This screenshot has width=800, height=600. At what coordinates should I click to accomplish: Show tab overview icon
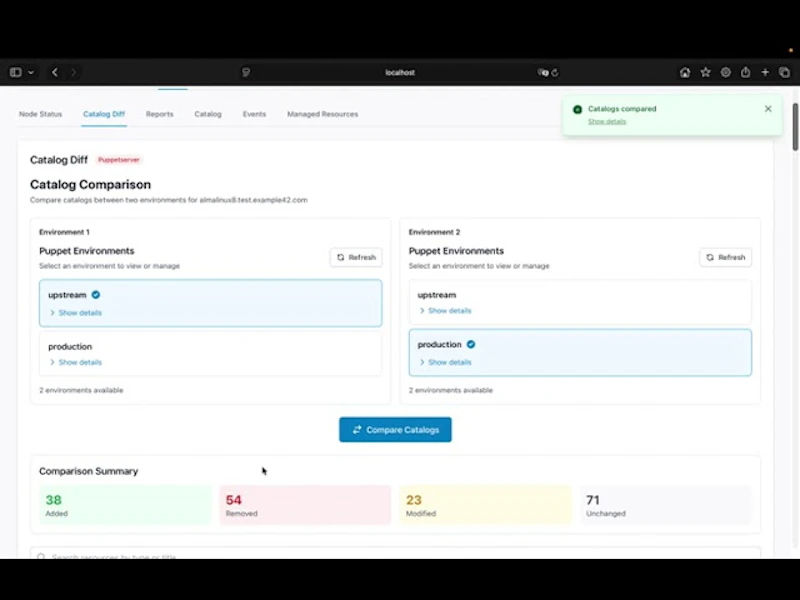785,72
